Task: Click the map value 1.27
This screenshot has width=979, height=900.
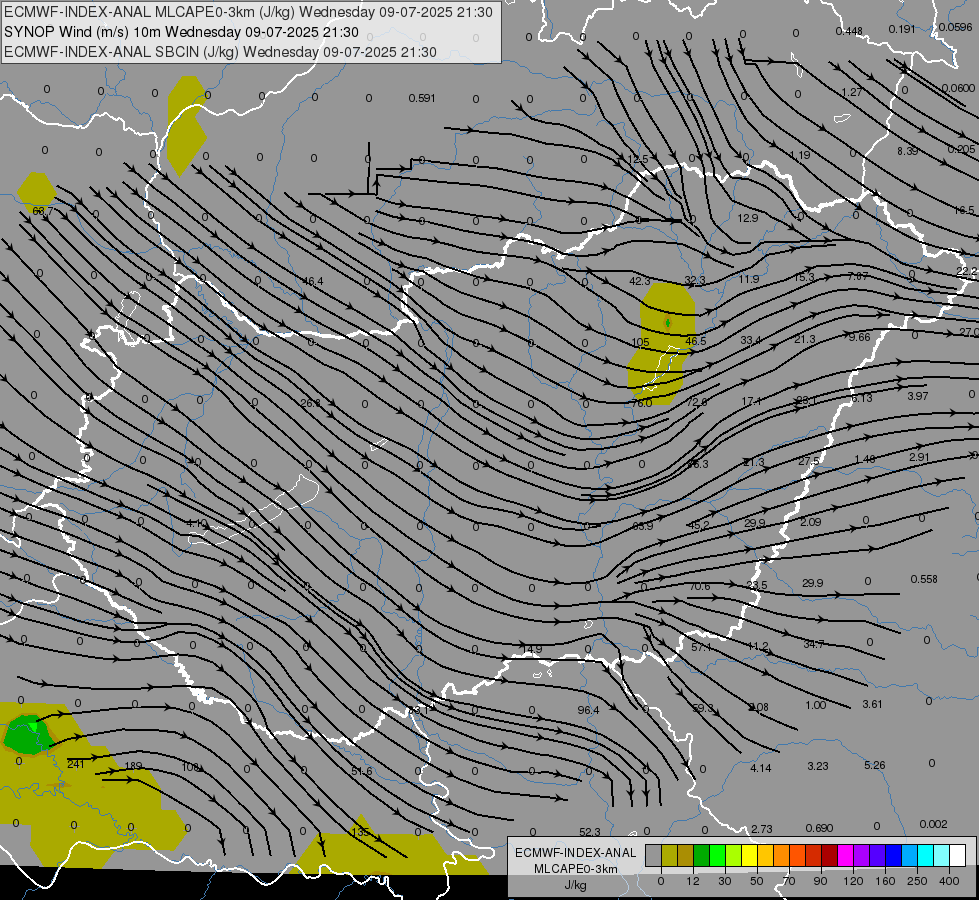Action: pos(852,92)
